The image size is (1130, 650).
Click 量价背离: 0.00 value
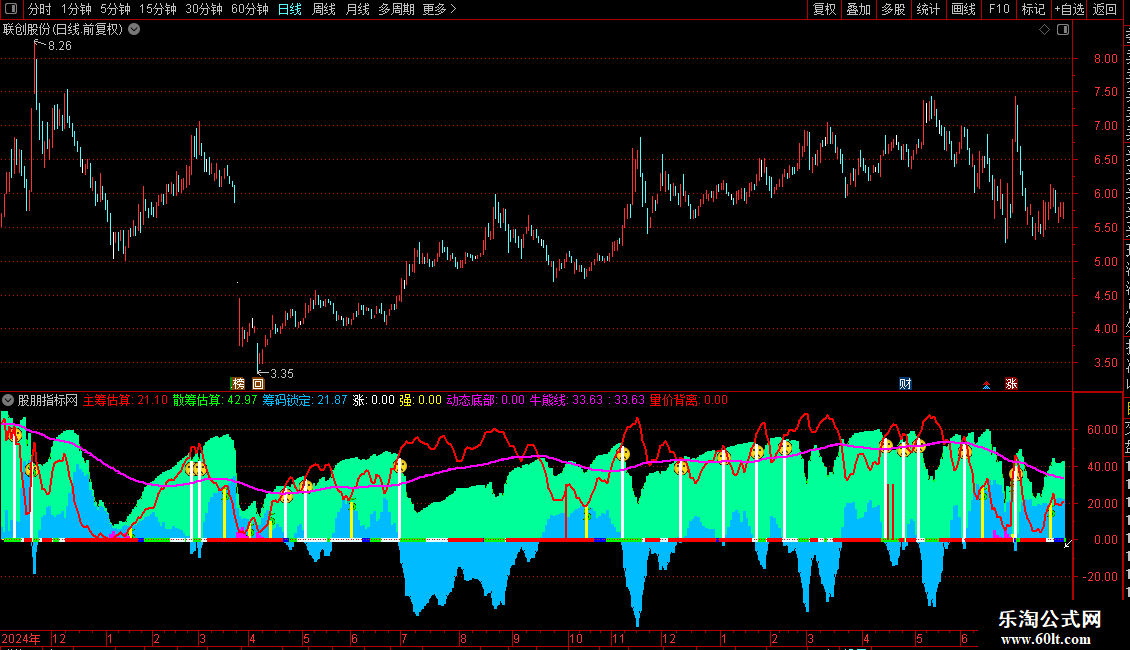coord(689,400)
